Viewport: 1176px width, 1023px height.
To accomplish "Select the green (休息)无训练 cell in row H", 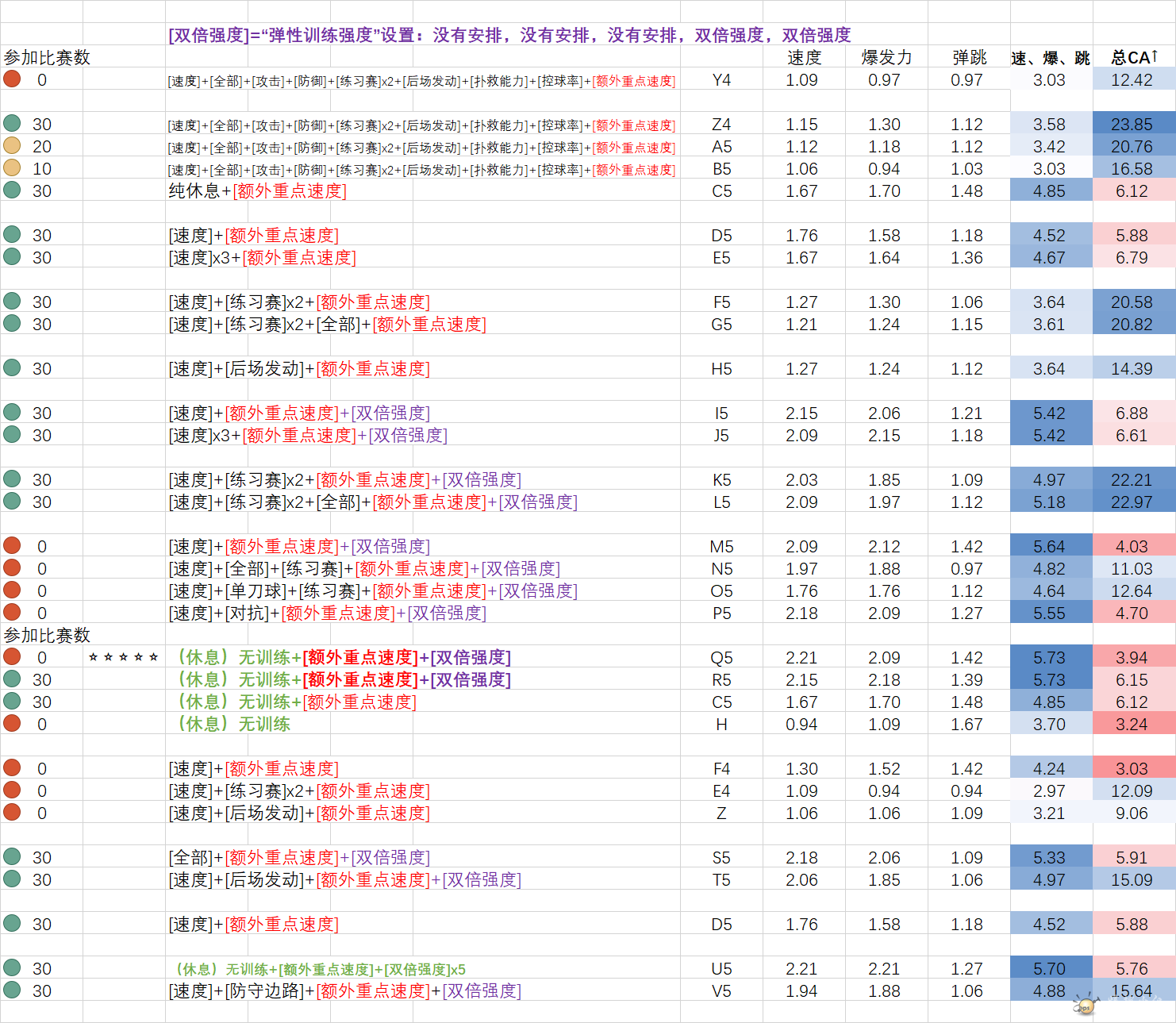I will (x=233, y=724).
